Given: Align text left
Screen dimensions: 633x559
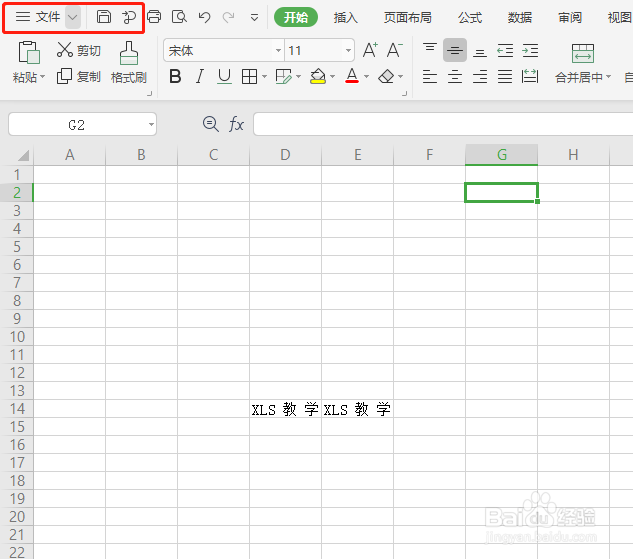Looking at the screenshot, I should pos(430,76).
